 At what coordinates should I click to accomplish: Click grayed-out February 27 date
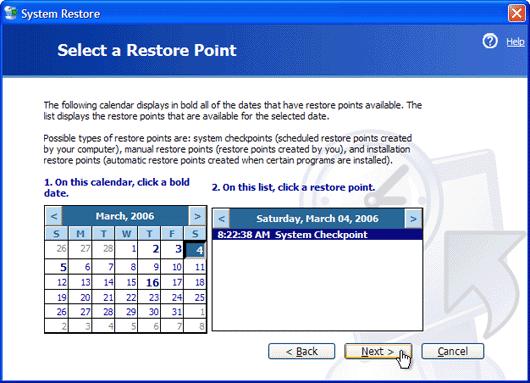[80, 249]
